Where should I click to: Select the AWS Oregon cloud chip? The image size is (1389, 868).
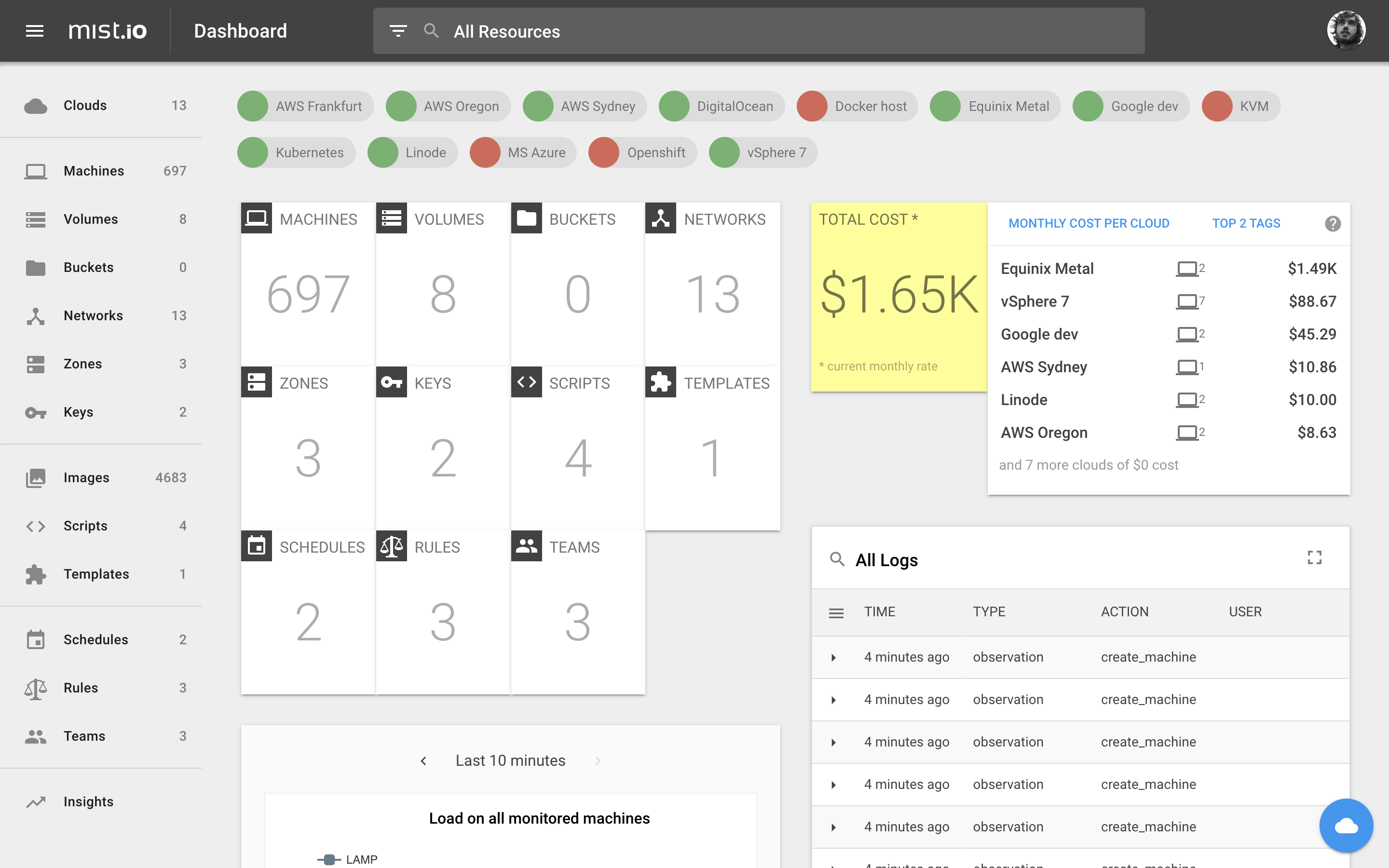pos(448,106)
